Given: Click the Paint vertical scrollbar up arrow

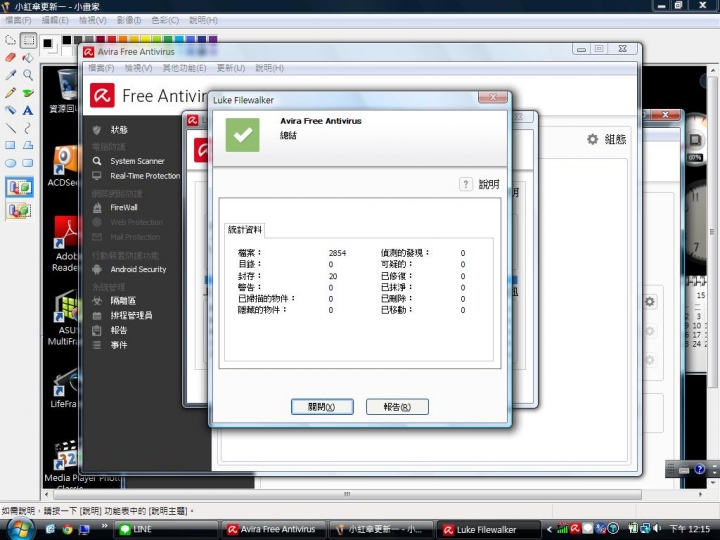Looking at the screenshot, I should [x=713, y=71].
